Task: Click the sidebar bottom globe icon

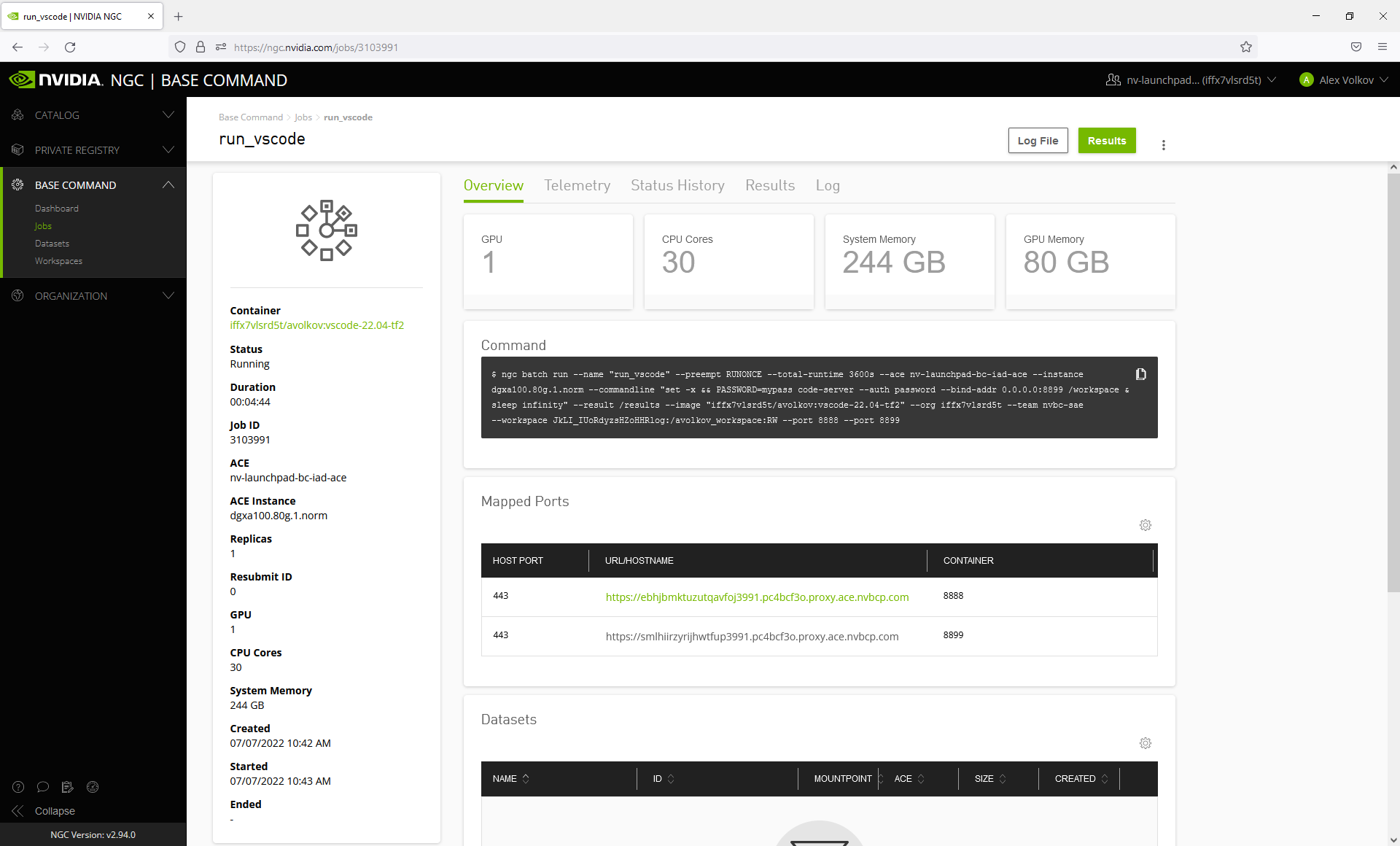Action: pyautogui.click(x=93, y=787)
